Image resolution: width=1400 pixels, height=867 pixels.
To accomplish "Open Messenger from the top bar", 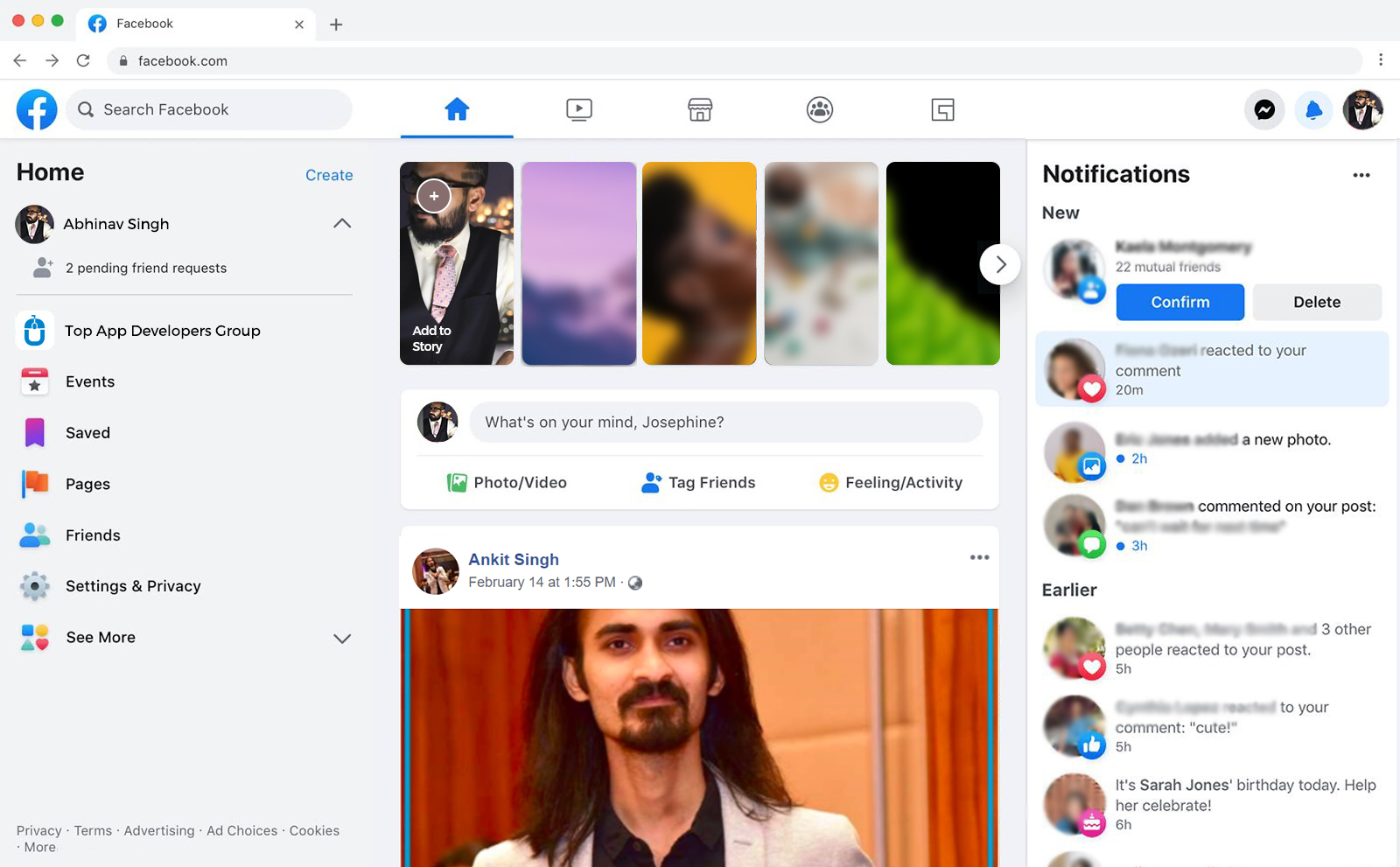I will tap(1264, 110).
